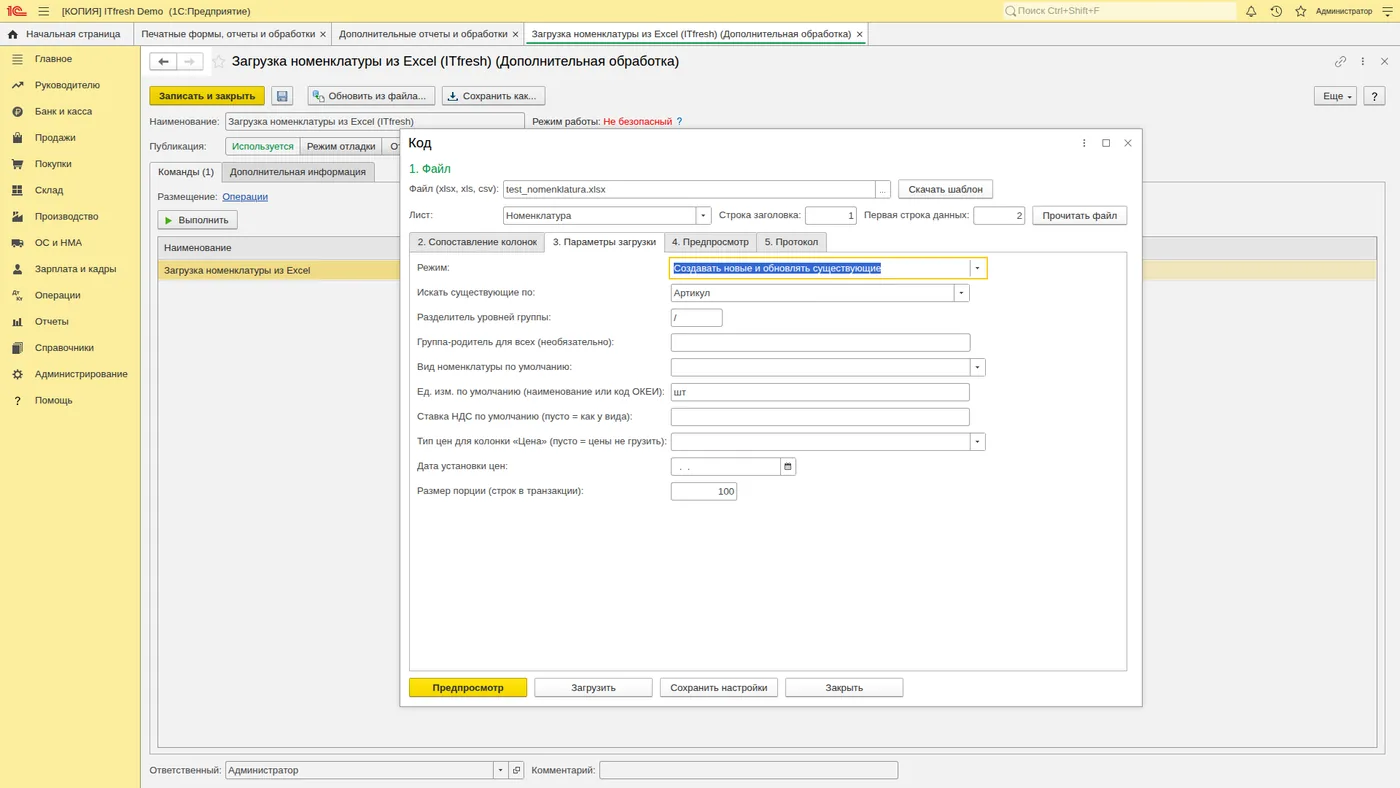Click 'Прочитать файл' button
Screen dimensions: 1400x788
(1079, 215)
